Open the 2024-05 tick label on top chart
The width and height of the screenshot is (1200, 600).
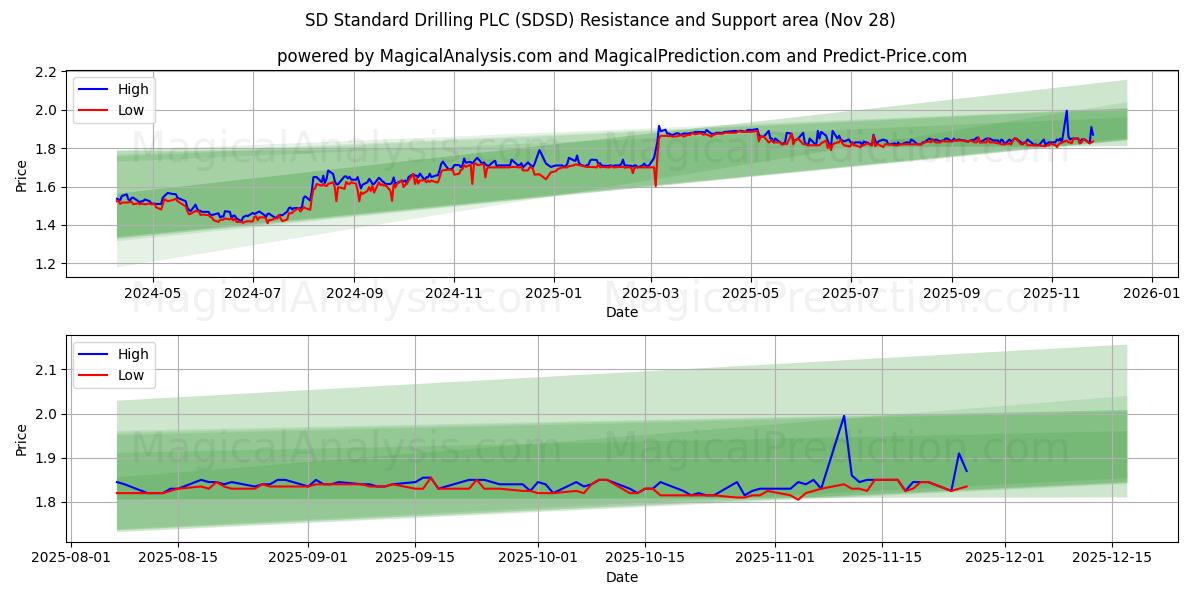pyautogui.click(x=152, y=290)
